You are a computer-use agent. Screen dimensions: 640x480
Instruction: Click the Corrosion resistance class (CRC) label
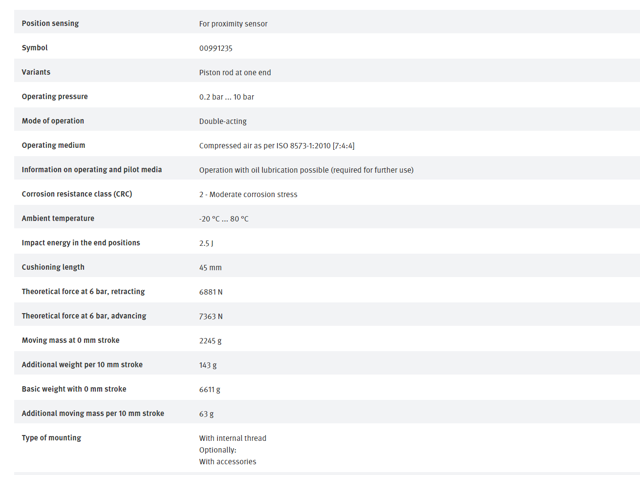[x=77, y=194]
